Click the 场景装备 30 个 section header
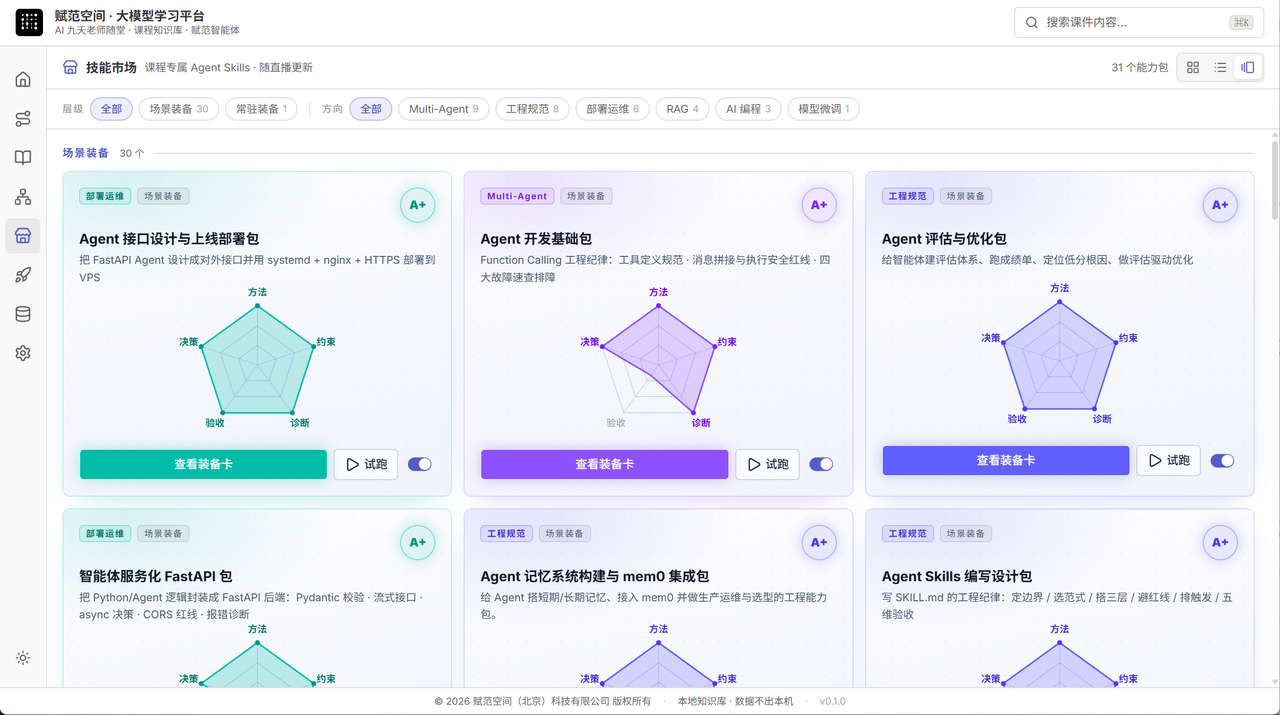This screenshot has width=1280, height=715. click(x=104, y=153)
